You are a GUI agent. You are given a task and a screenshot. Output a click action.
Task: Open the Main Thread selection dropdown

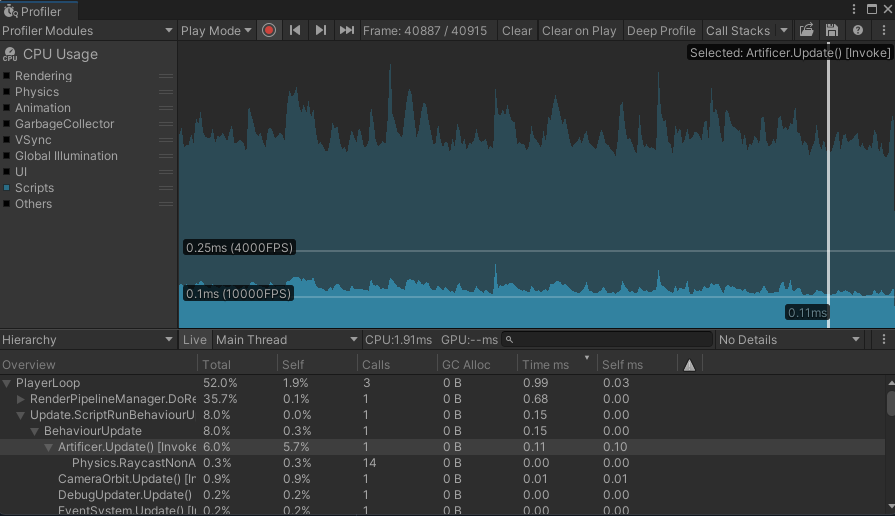coord(286,340)
